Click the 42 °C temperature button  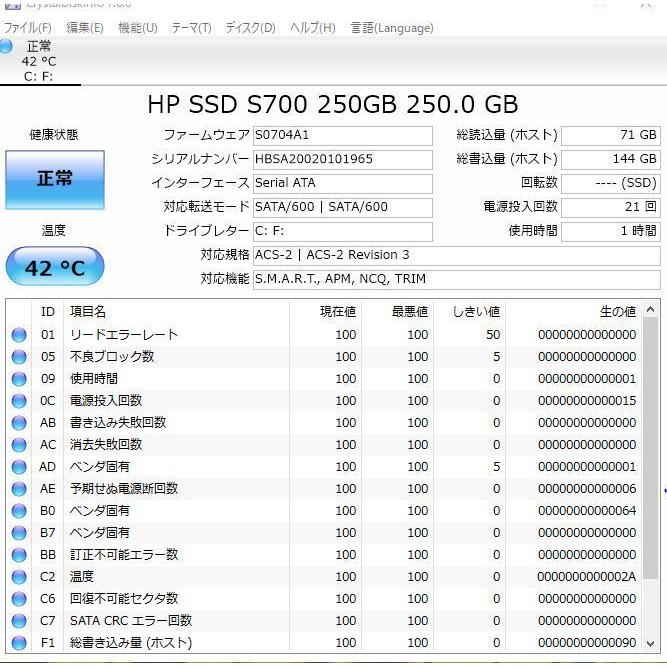[55, 268]
